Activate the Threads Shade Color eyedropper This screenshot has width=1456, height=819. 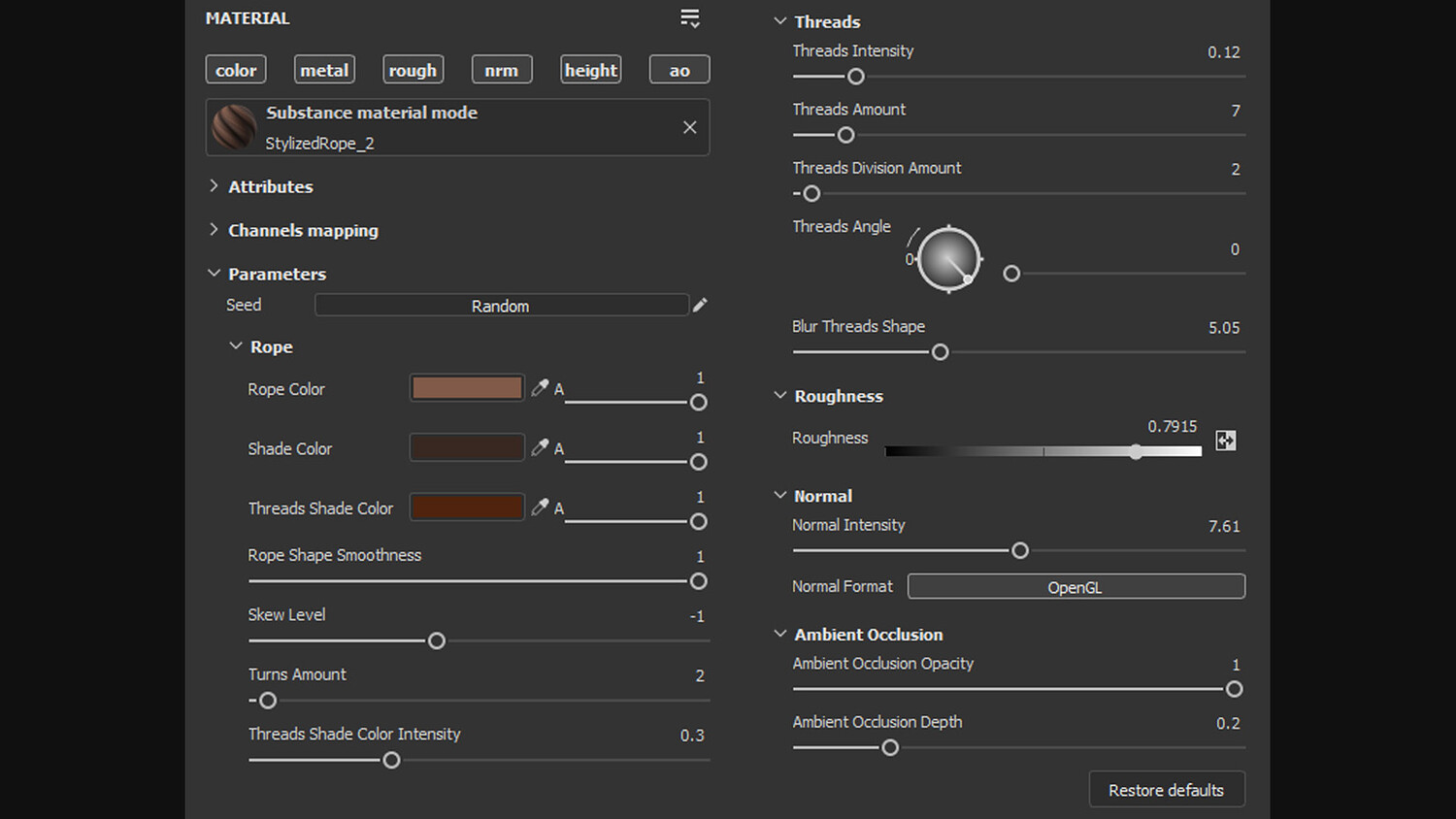click(540, 507)
